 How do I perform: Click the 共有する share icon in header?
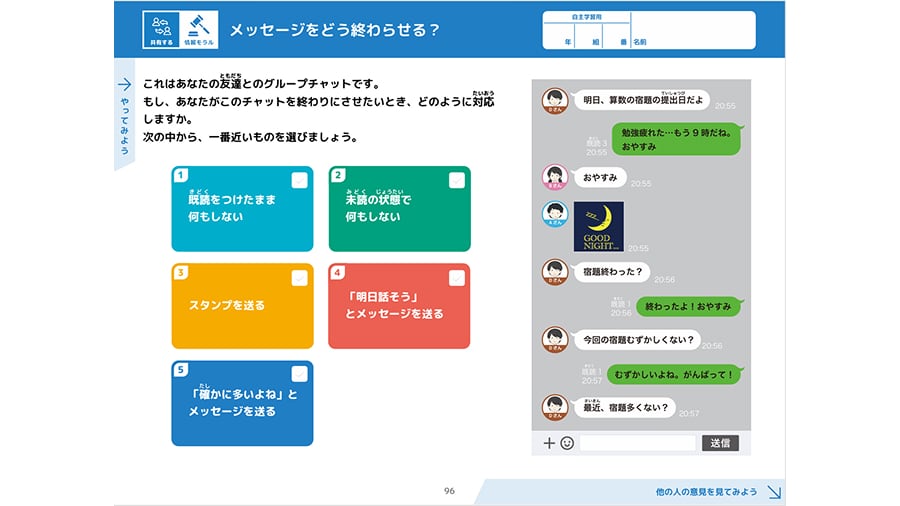tap(161, 29)
